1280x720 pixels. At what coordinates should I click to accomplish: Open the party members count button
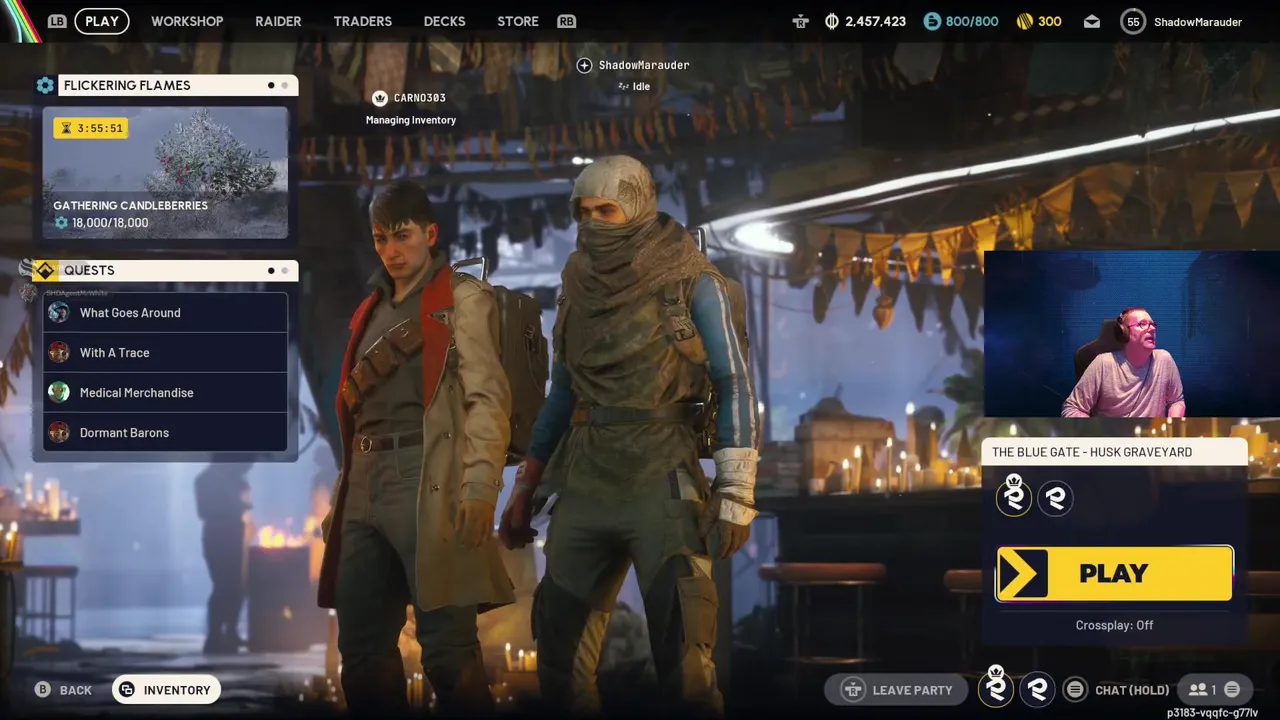(x=1214, y=690)
